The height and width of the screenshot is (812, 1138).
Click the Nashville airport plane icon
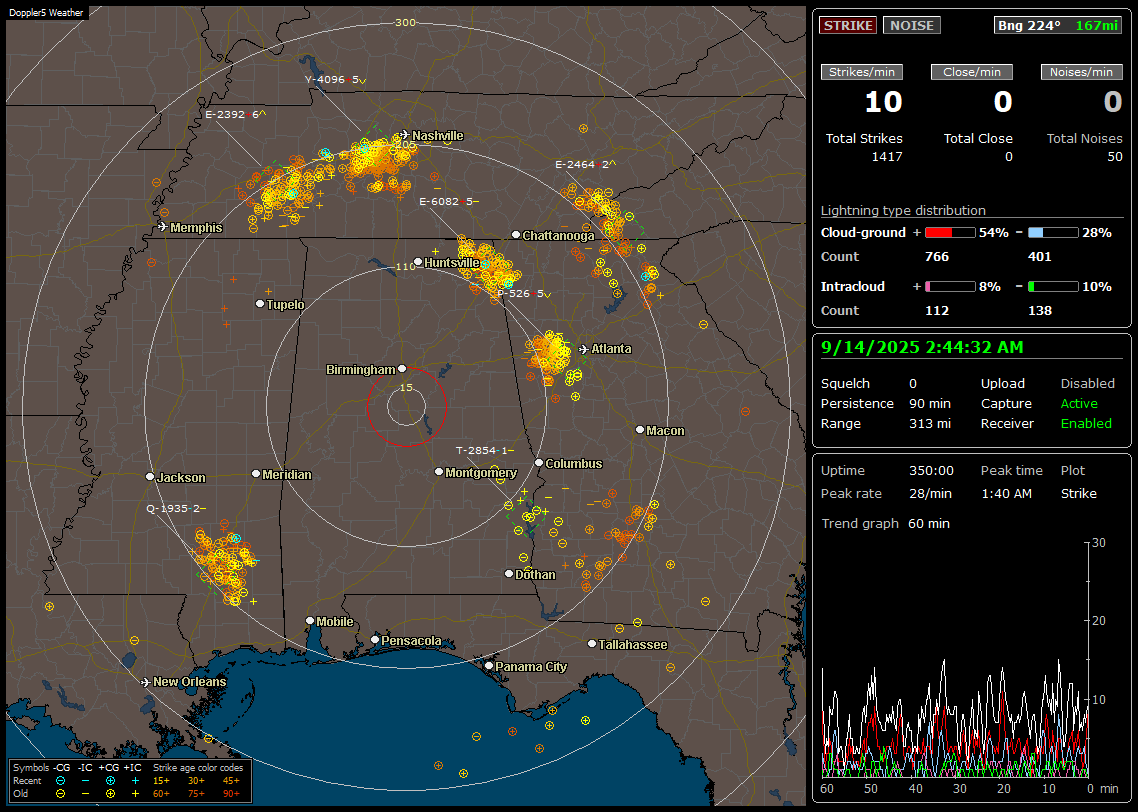[x=404, y=135]
